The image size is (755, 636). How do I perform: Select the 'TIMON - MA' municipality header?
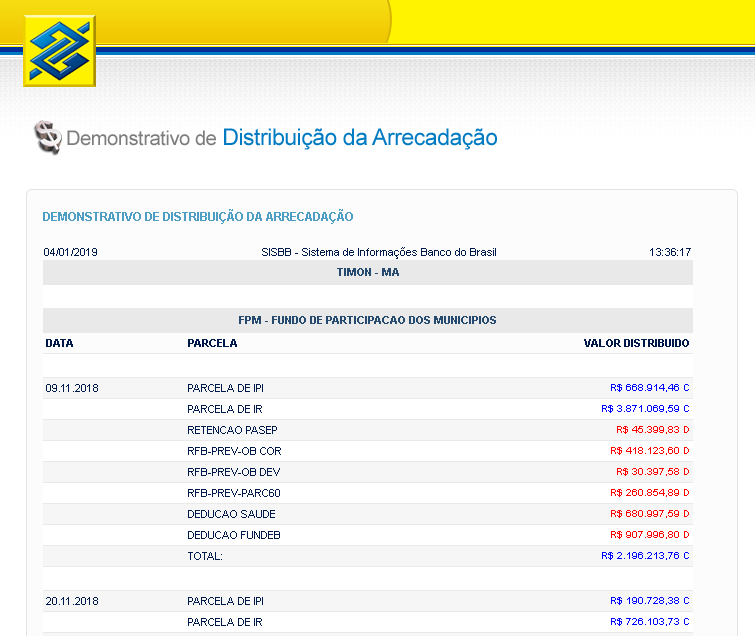367,273
